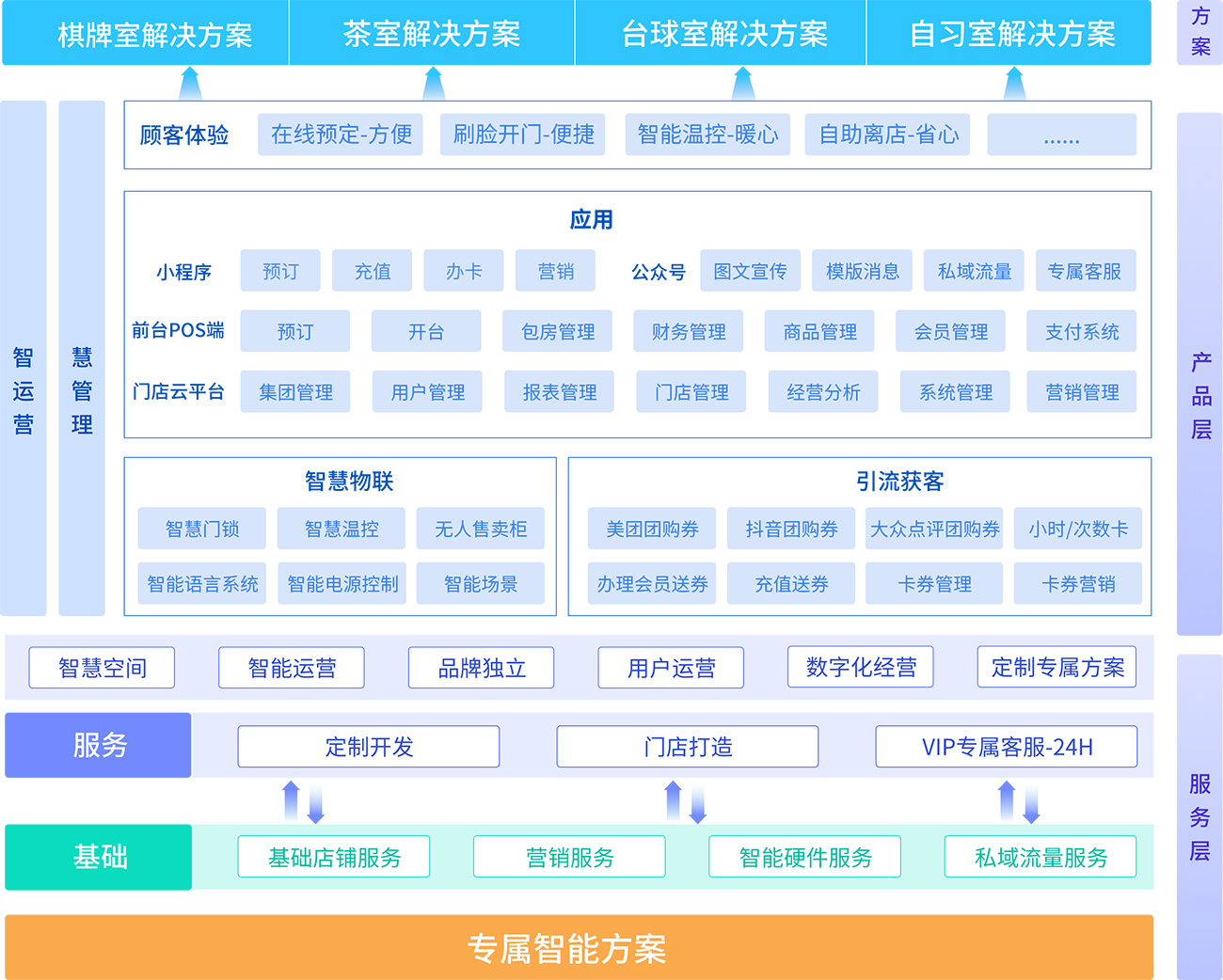Click the 开台 box in POS row
The width and height of the screenshot is (1223, 980).
(x=426, y=331)
